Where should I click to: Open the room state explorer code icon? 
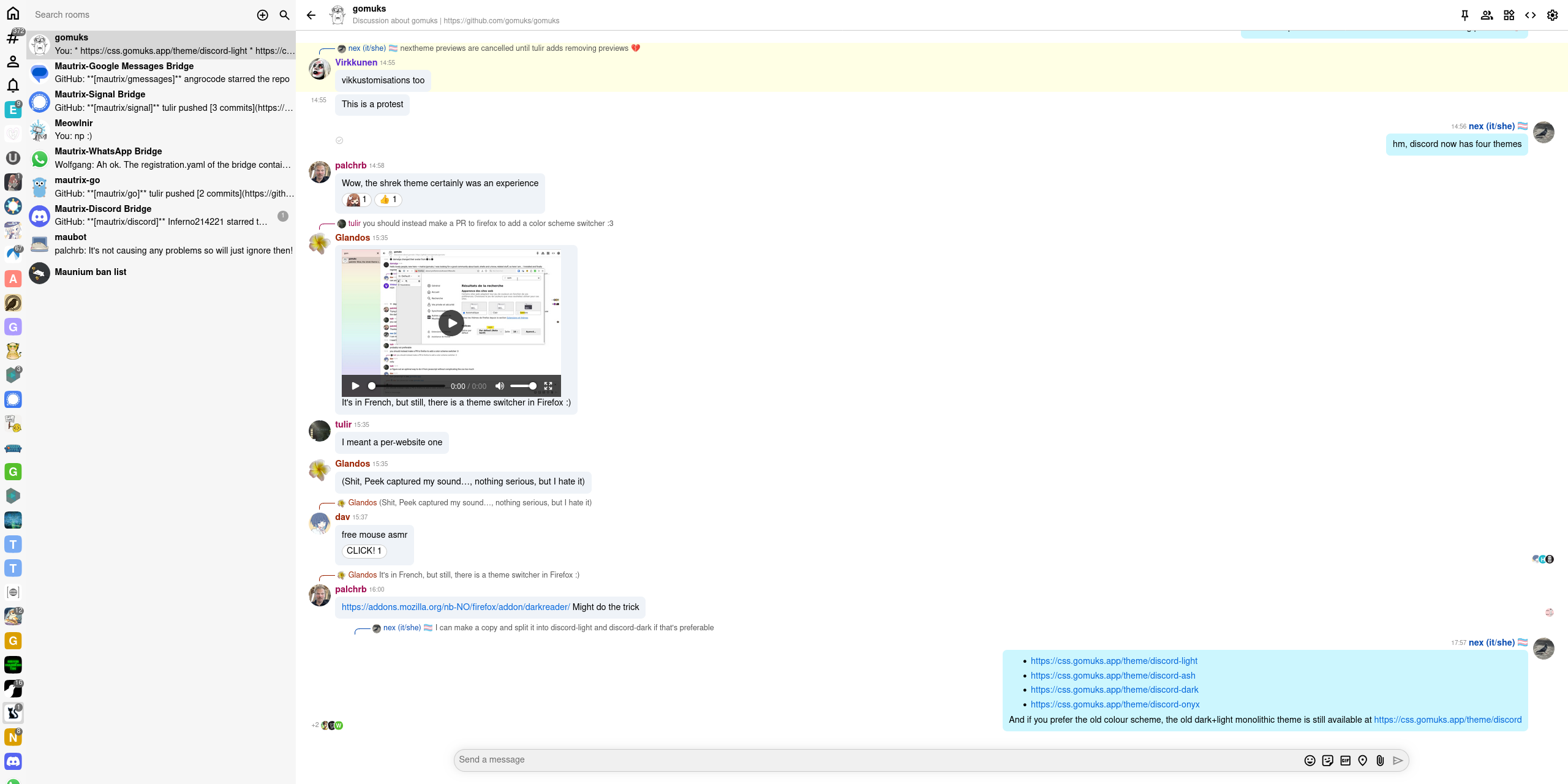1530,15
